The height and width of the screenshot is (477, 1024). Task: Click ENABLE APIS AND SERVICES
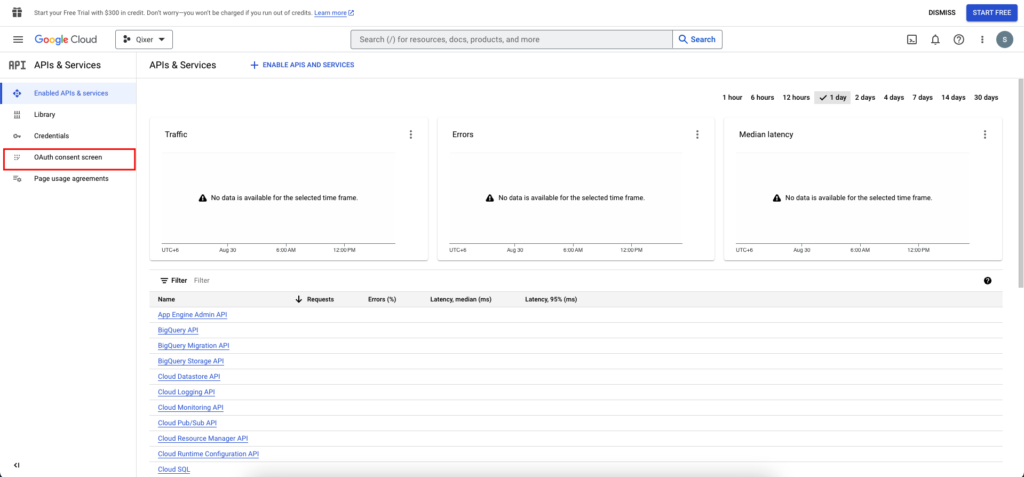click(302, 65)
